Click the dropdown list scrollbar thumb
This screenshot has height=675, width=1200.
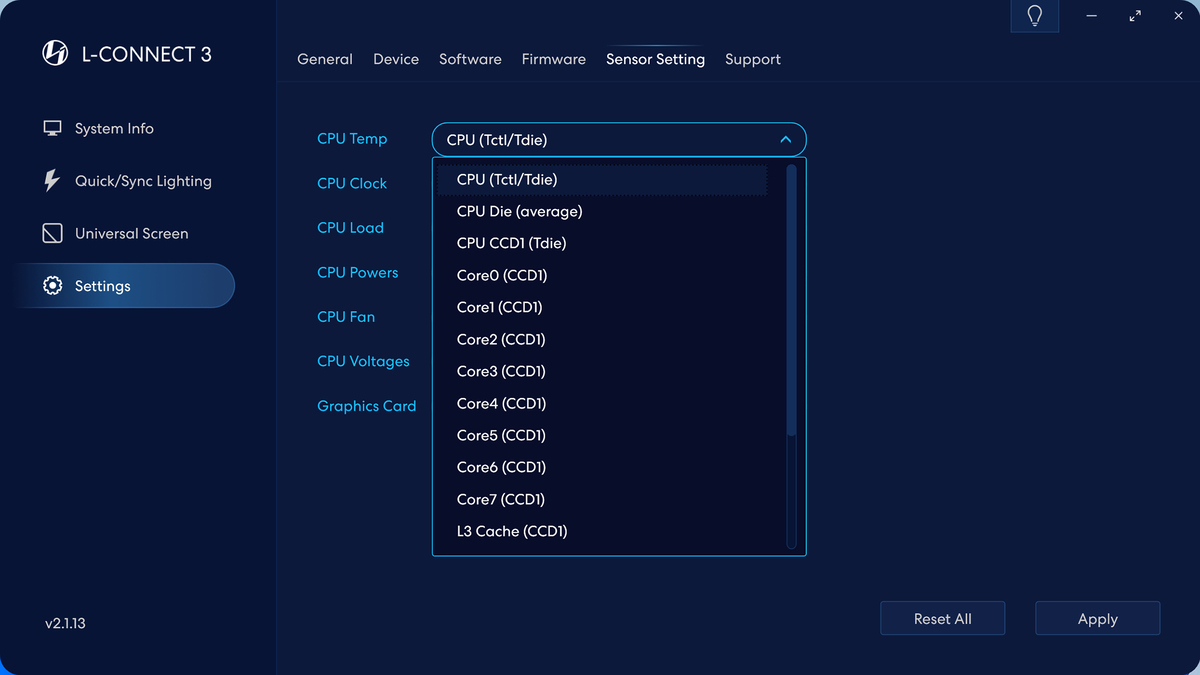pyautogui.click(x=791, y=300)
